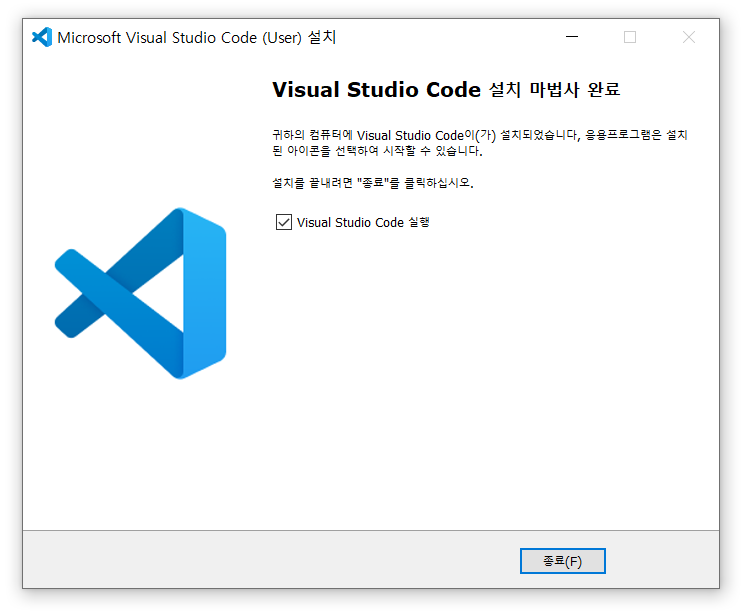Close the setup window

(688, 37)
